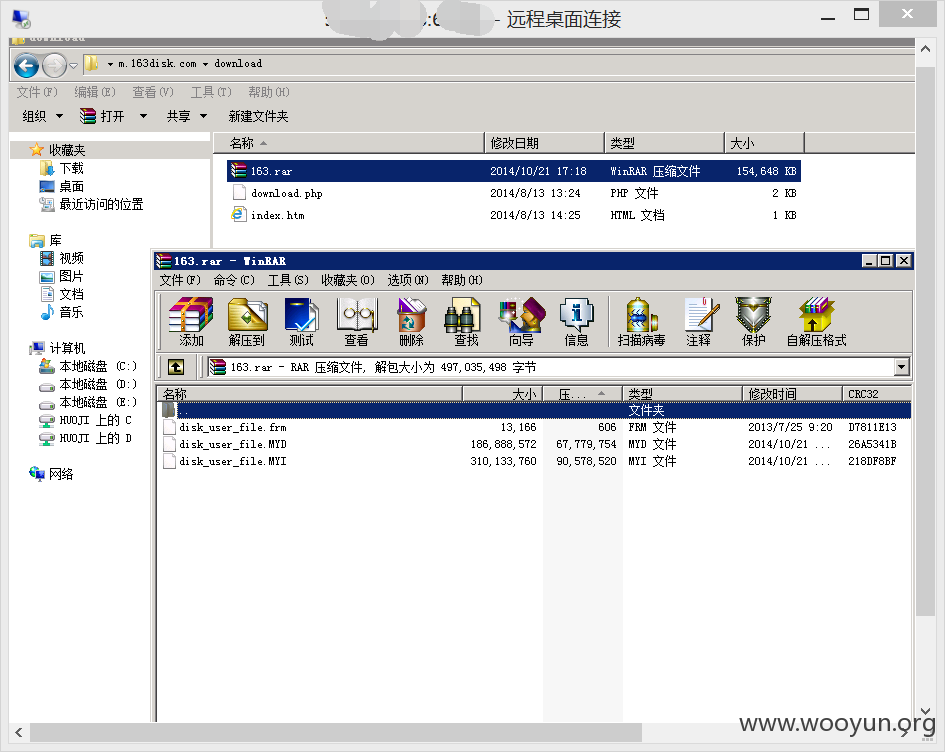
Task: Click the Open (打开) button in Explorer
Action: (x=102, y=116)
